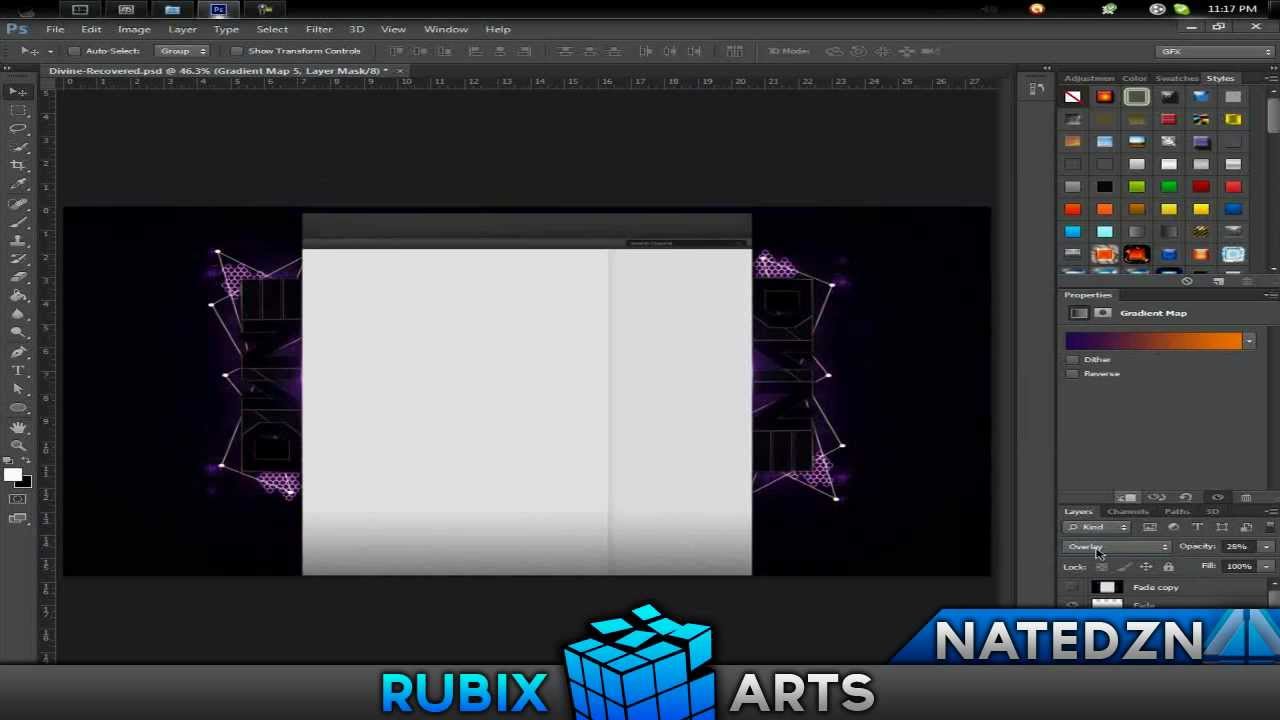The image size is (1280, 720).
Task: Select the Blur tool
Action: point(18,314)
